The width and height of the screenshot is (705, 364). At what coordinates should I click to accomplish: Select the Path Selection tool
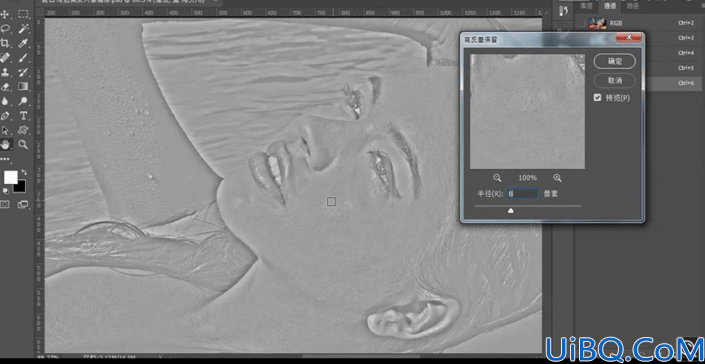click(x=5, y=130)
